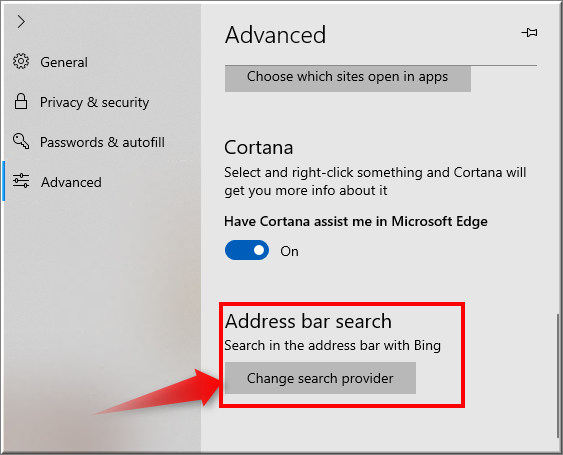Open the General settings section
Viewport: 563px width, 455px height.
(64, 62)
